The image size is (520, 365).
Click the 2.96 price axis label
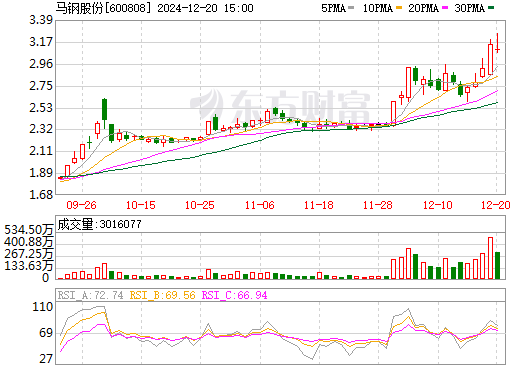[41, 64]
